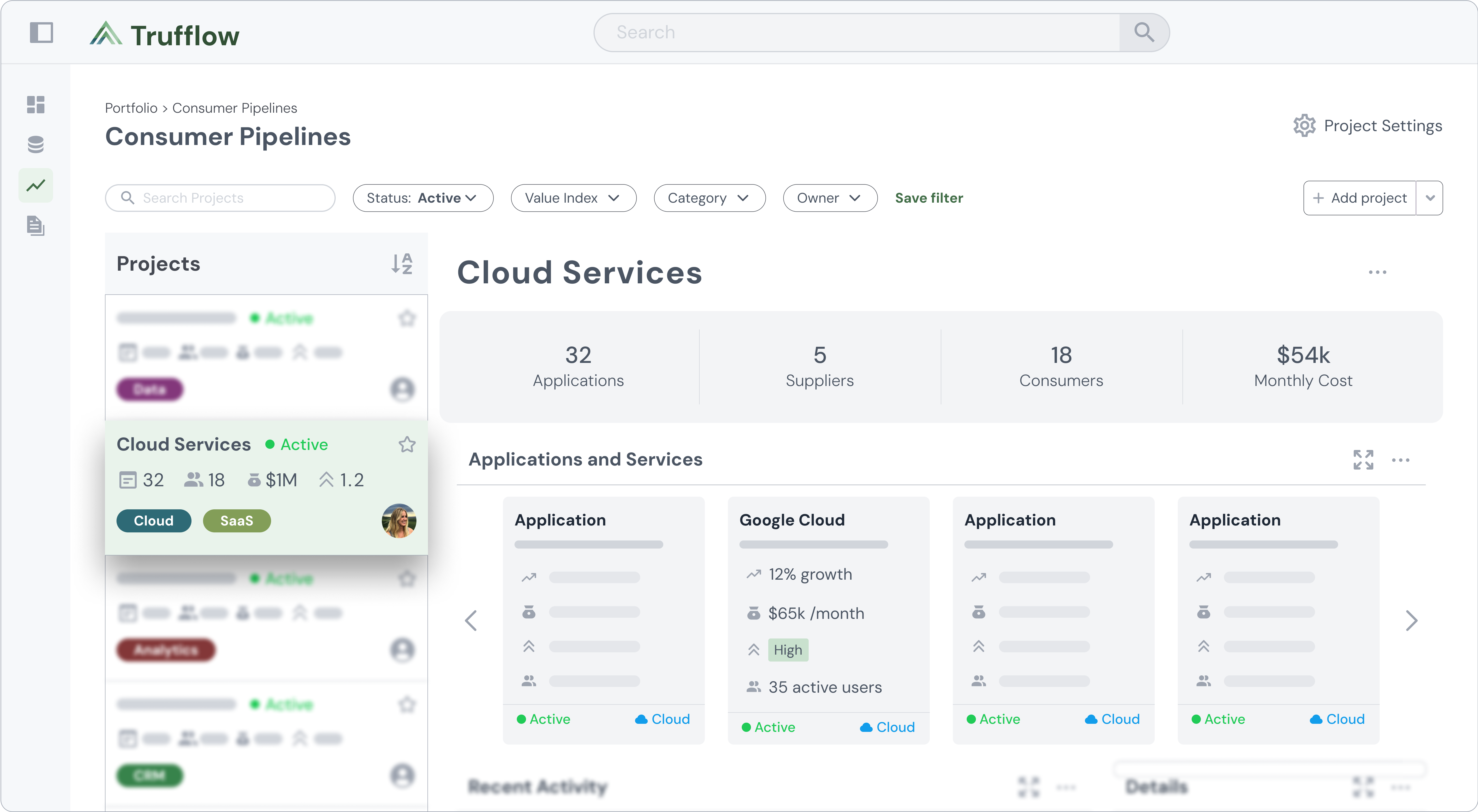
Task: Favorite the CRM-tagged project star
Action: click(x=407, y=704)
